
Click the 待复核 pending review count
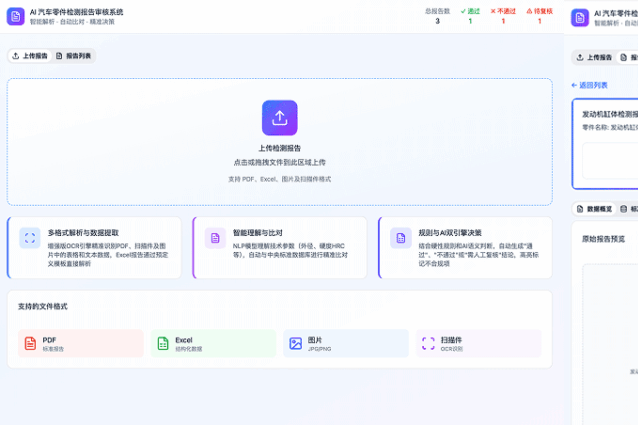[539, 16]
